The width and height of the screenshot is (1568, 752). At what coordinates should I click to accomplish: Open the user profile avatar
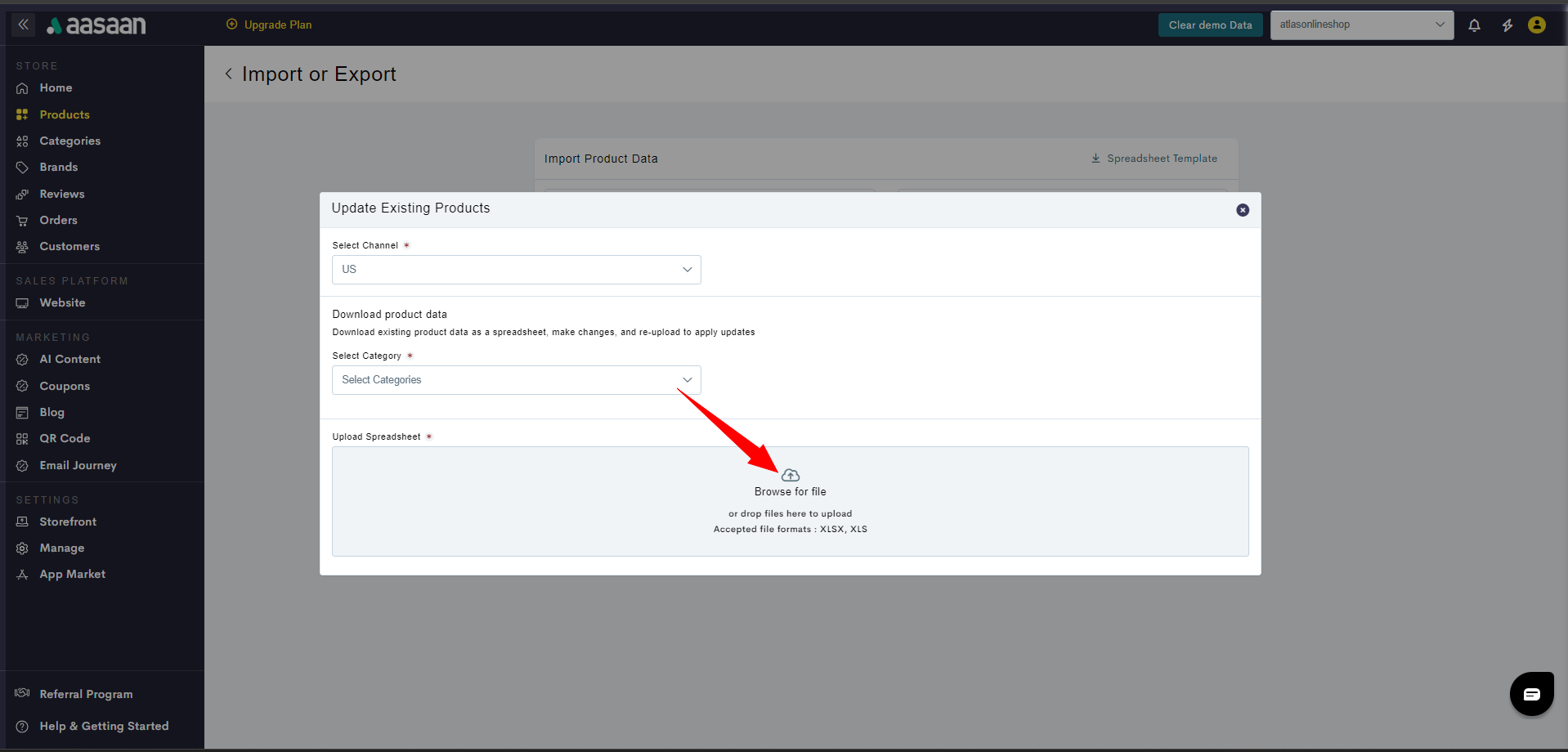click(1536, 25)
